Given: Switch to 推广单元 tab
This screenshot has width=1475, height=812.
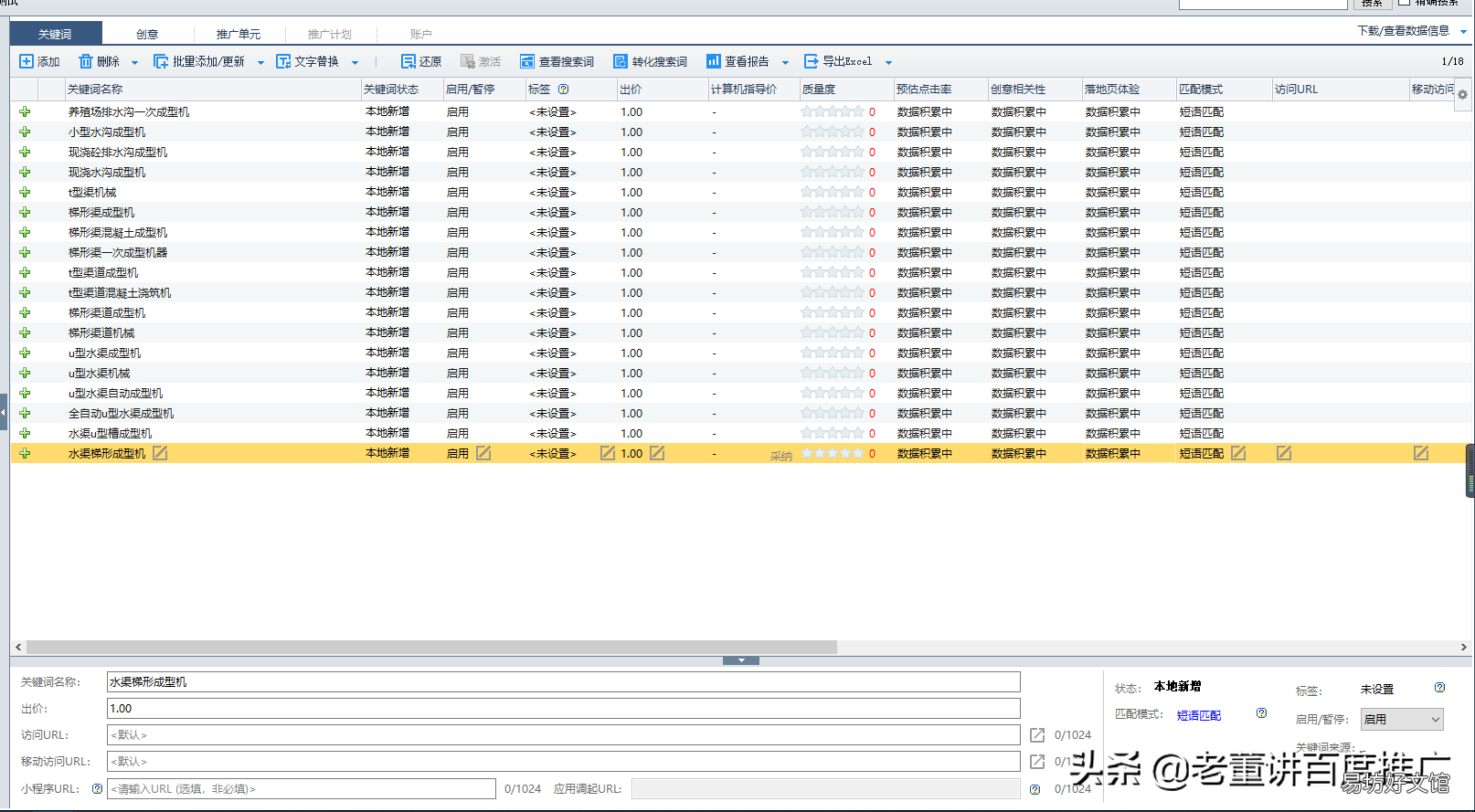Looking at the screenshot, I should coord(239,34).
